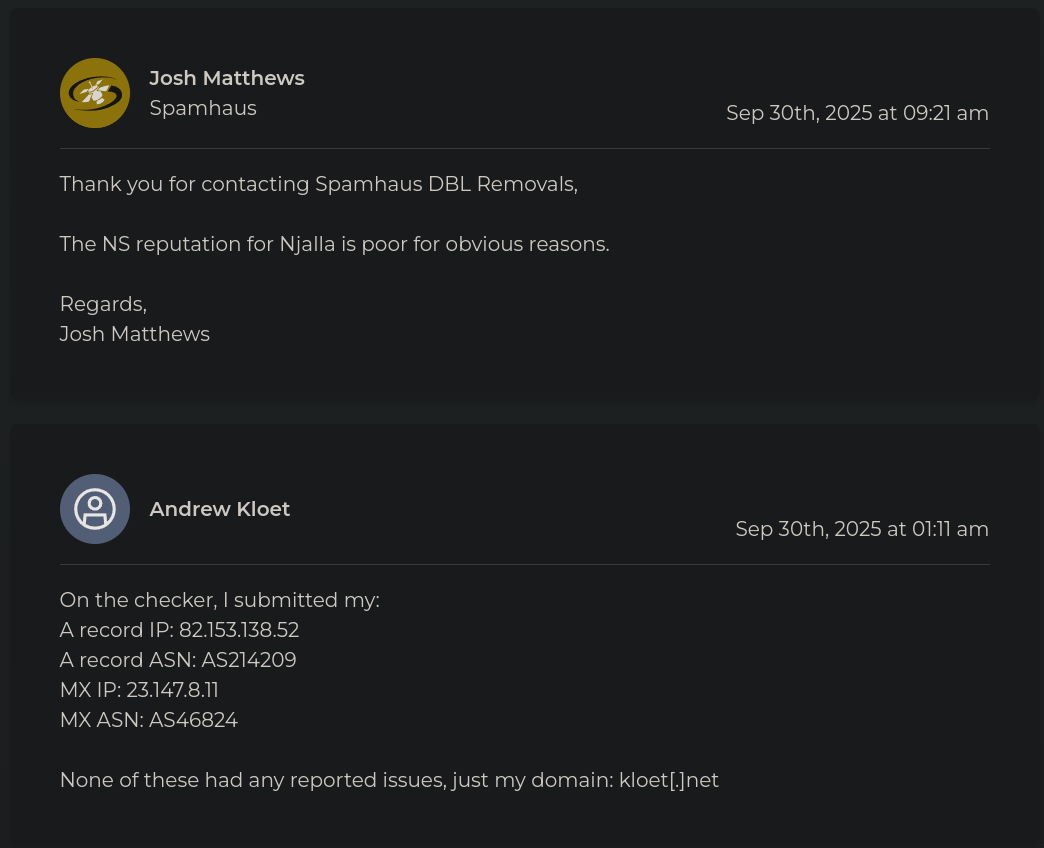This screenshot has width=1044, height=848.
Task: Click the timestamp Sep 30th at 09:21 am
Action: pos(857,113)
